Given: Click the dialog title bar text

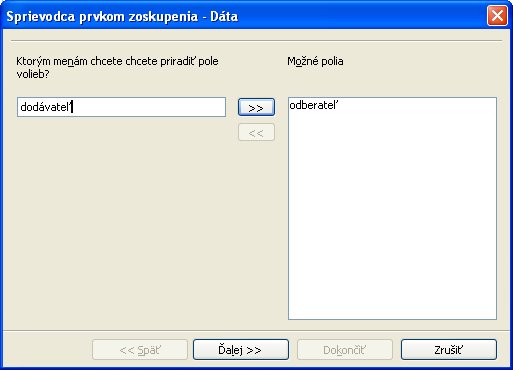Looking at the screenshot, I should (x=122, y=16).
